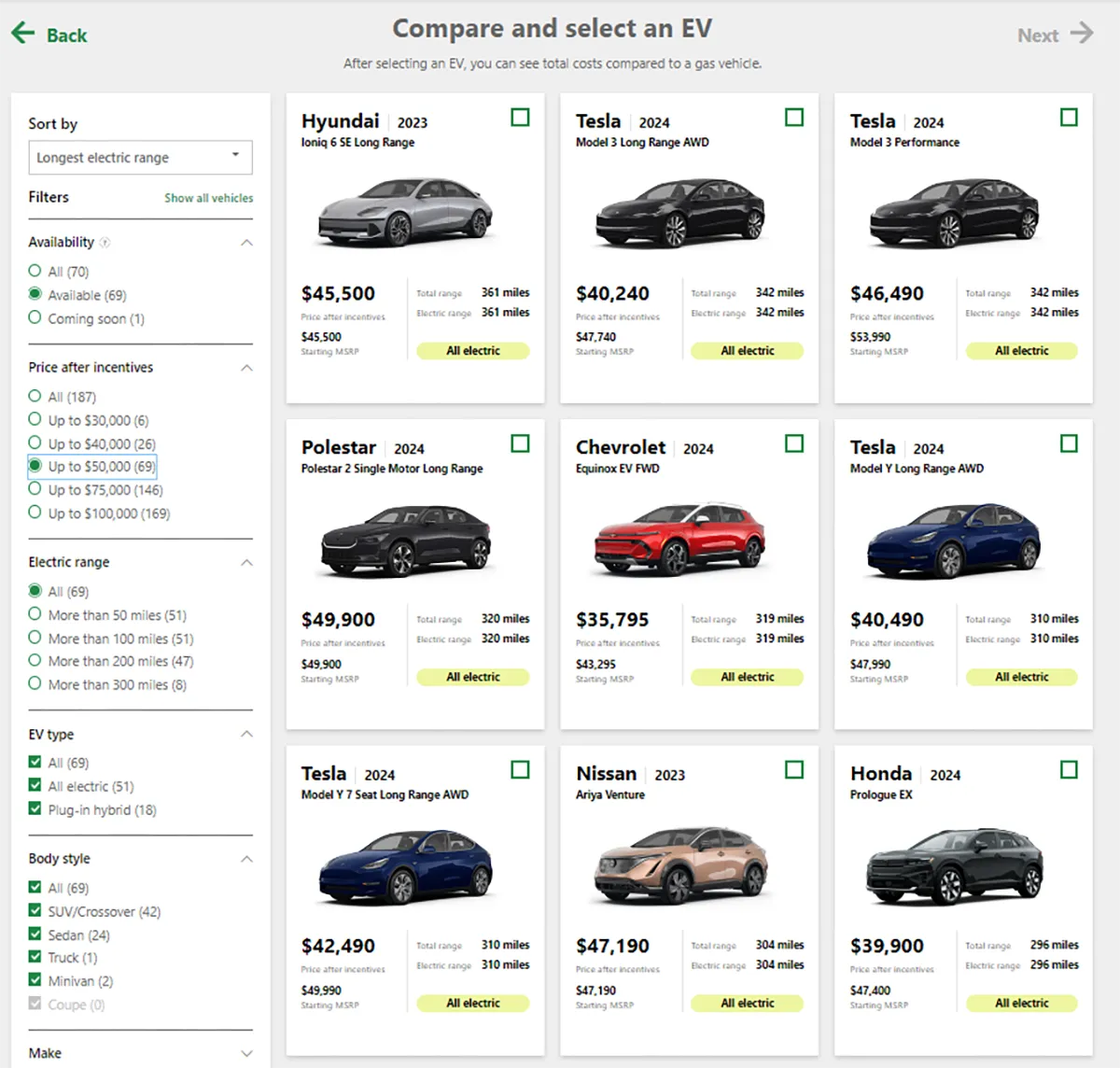This screenshot has width=1120, height=1068.
Task: Select Up to $40,000 price filter
Action: pyautogui.click(x=35, y=443)
